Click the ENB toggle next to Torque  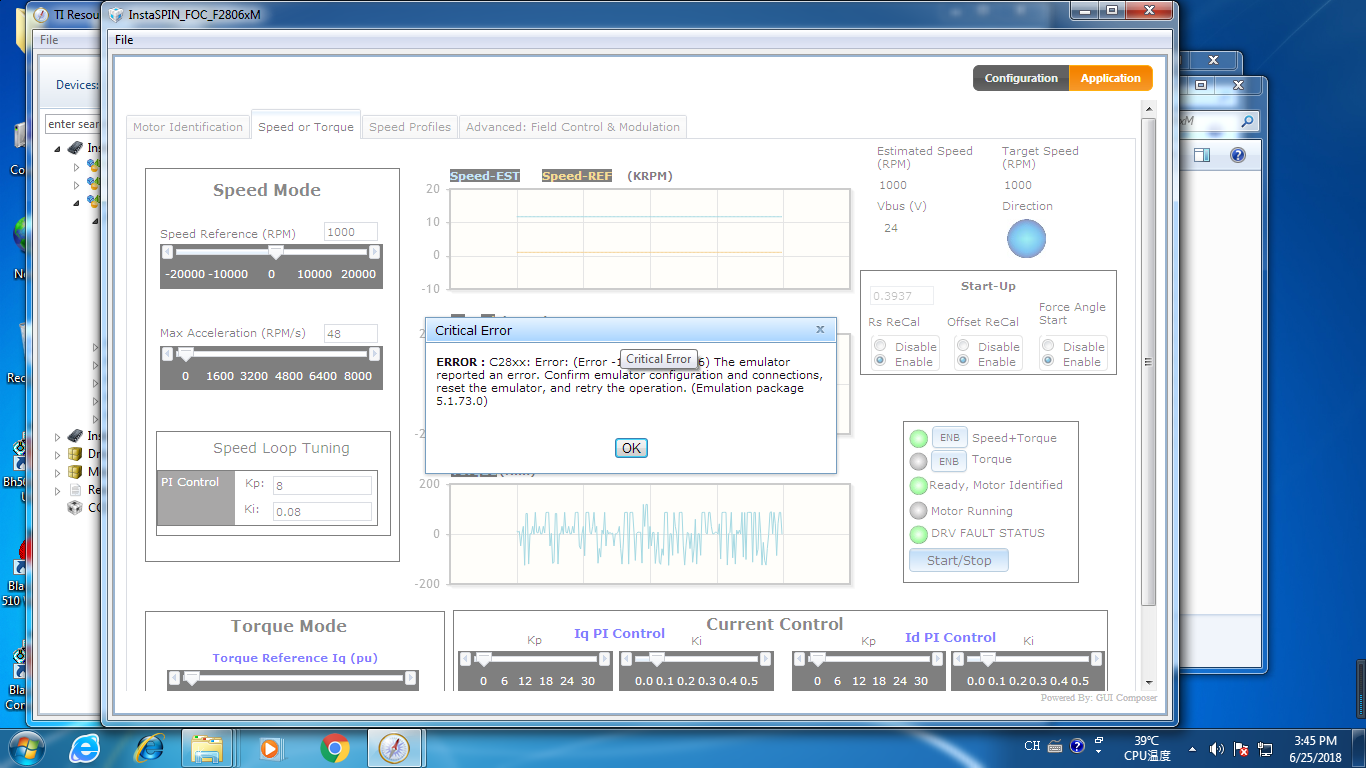tap(949, 460)
